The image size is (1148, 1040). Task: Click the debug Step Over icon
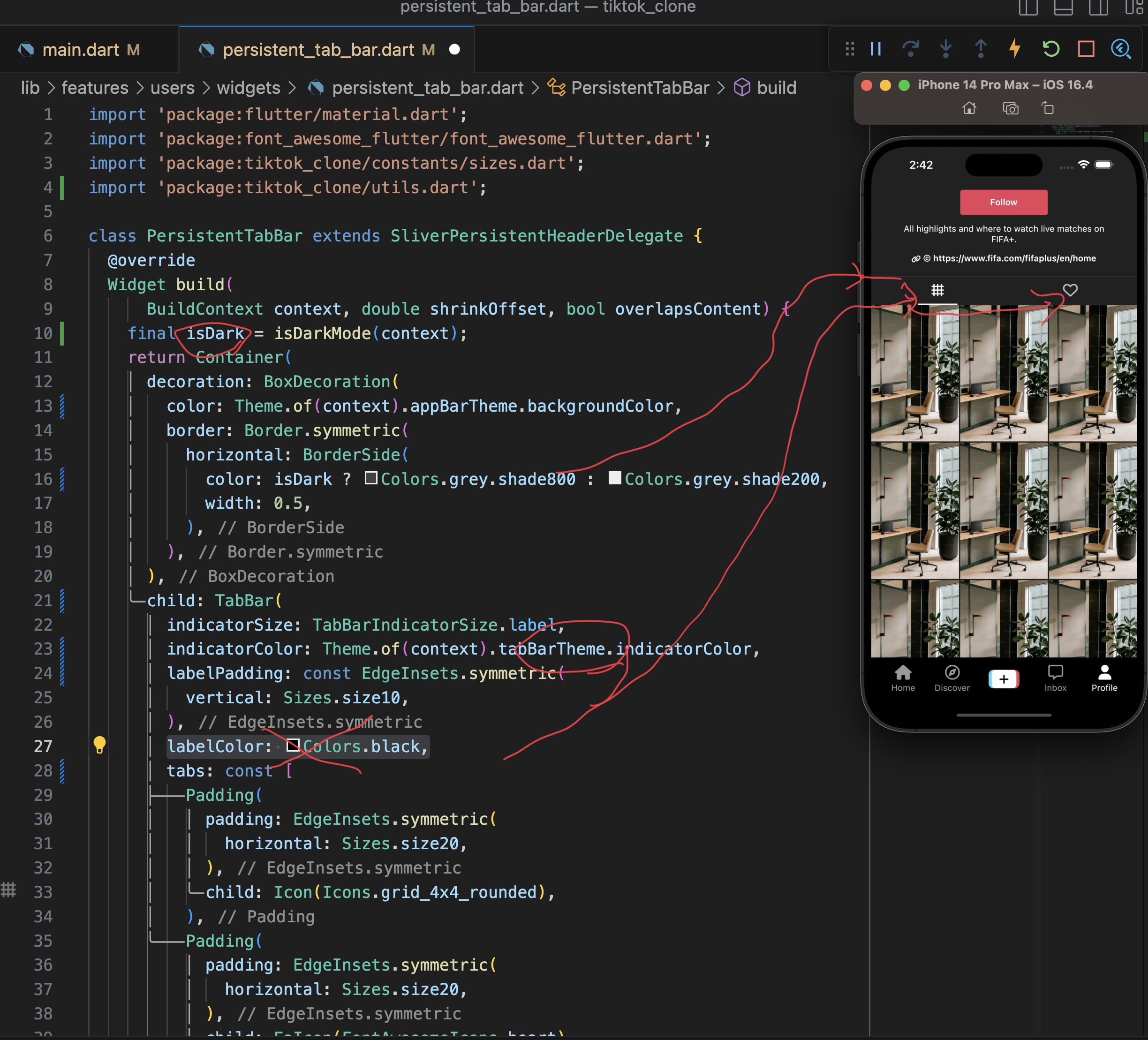click(911, 49)
